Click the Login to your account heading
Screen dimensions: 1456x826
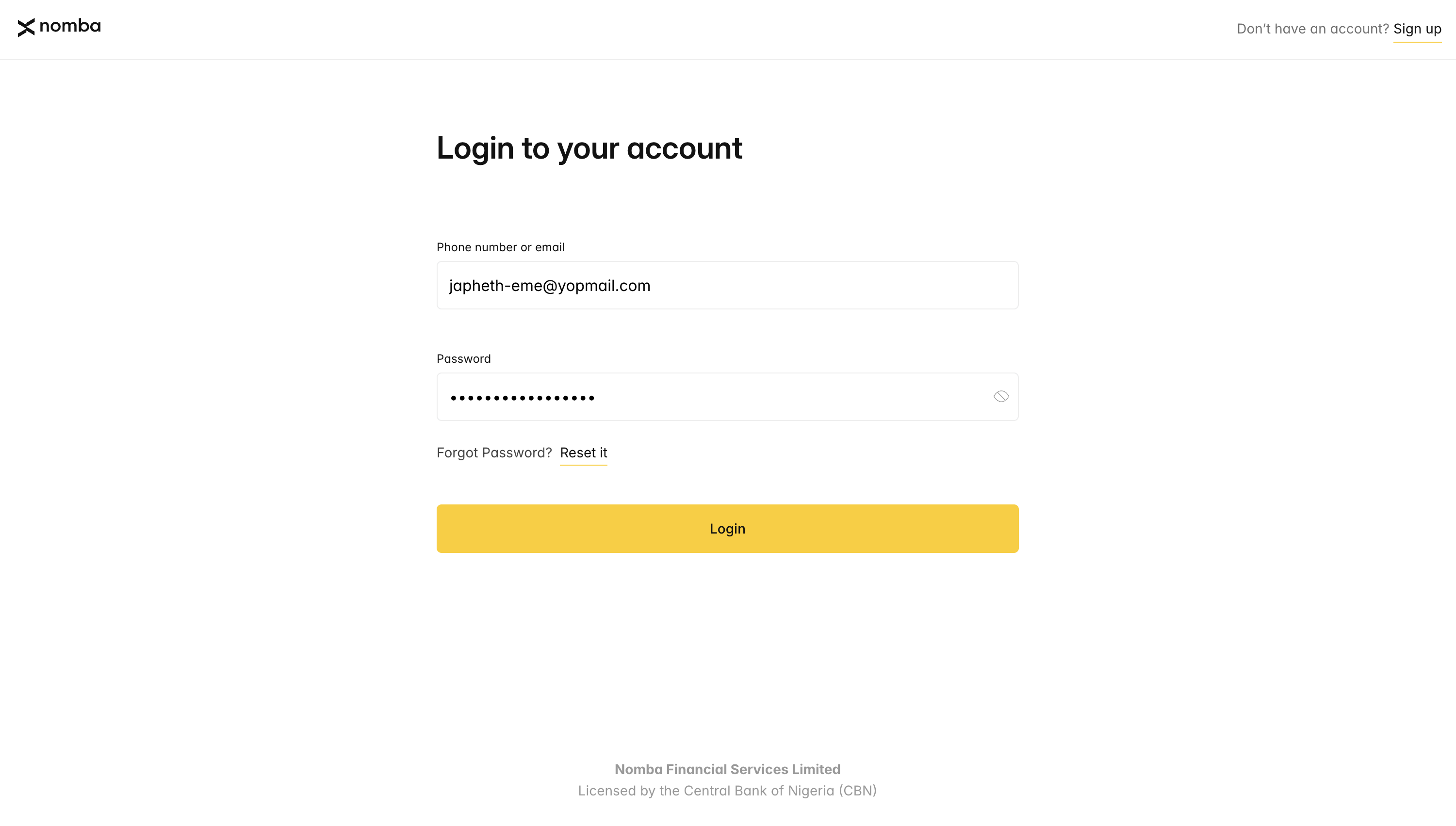click(x=589, y=148)
